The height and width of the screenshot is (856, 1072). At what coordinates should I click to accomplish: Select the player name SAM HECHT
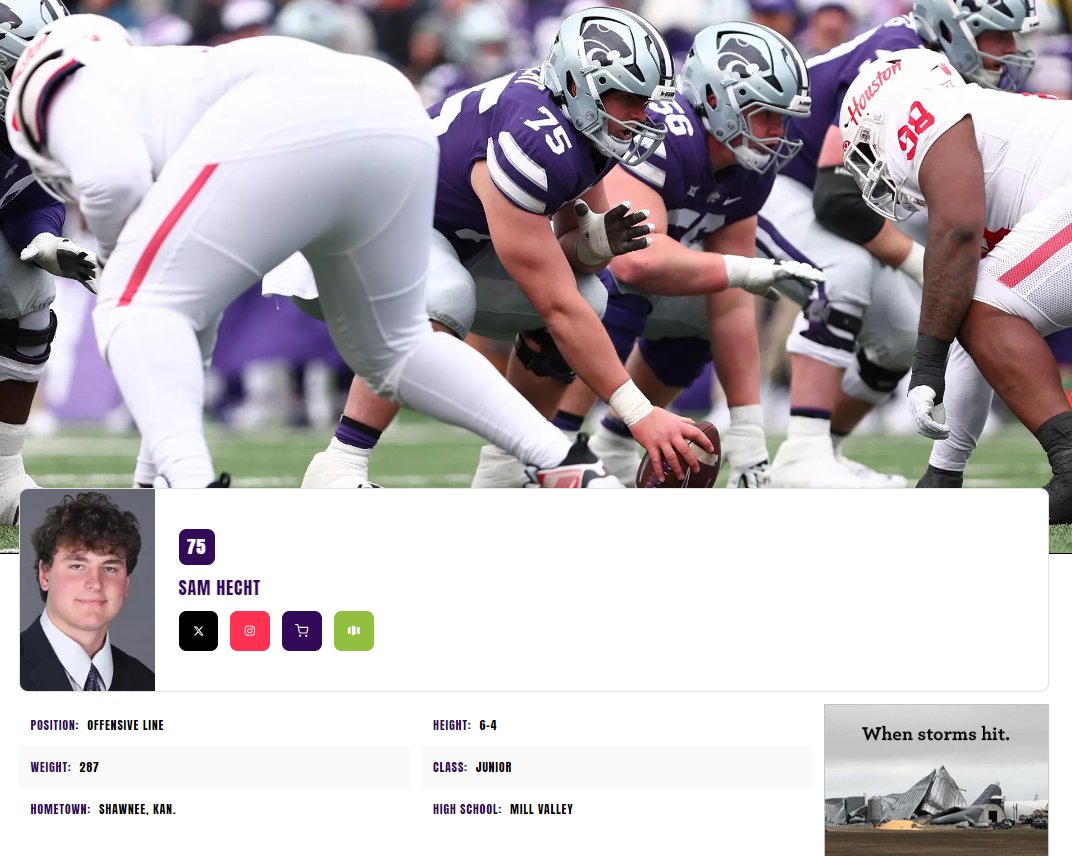click(x=219, y=588)
